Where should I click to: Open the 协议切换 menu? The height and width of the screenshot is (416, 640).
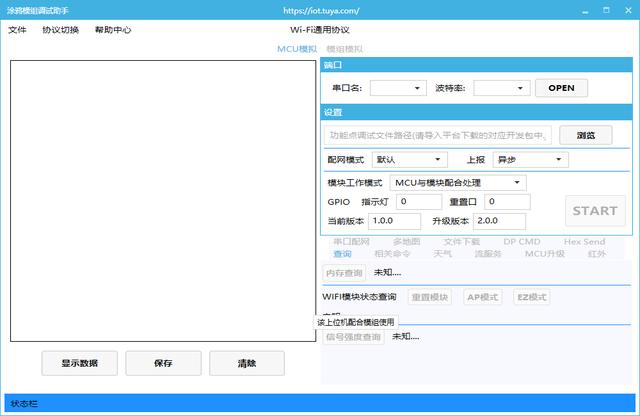pyautogui.click(x=60, y=30)
